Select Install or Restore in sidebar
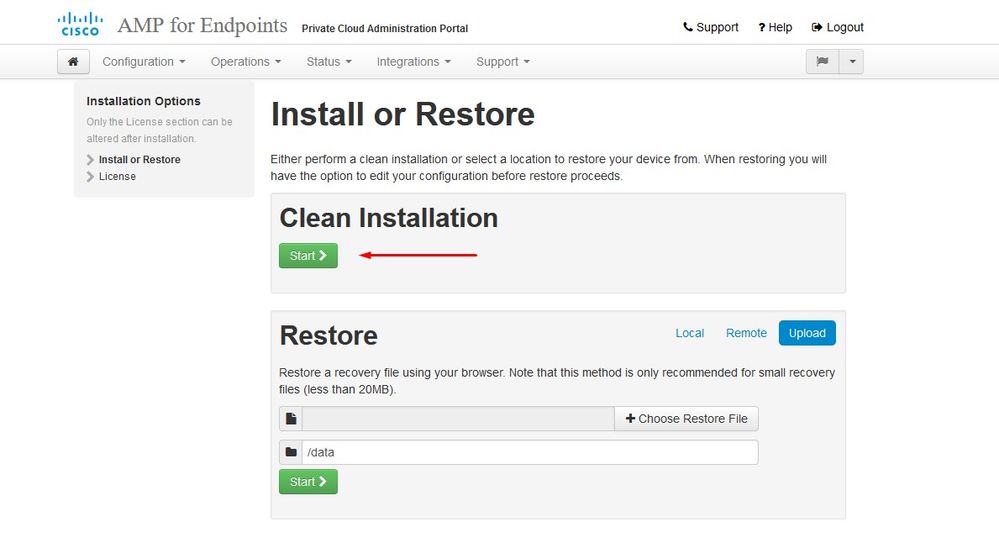The height and width of the screenshot is (539, 999). click(140, 159)
